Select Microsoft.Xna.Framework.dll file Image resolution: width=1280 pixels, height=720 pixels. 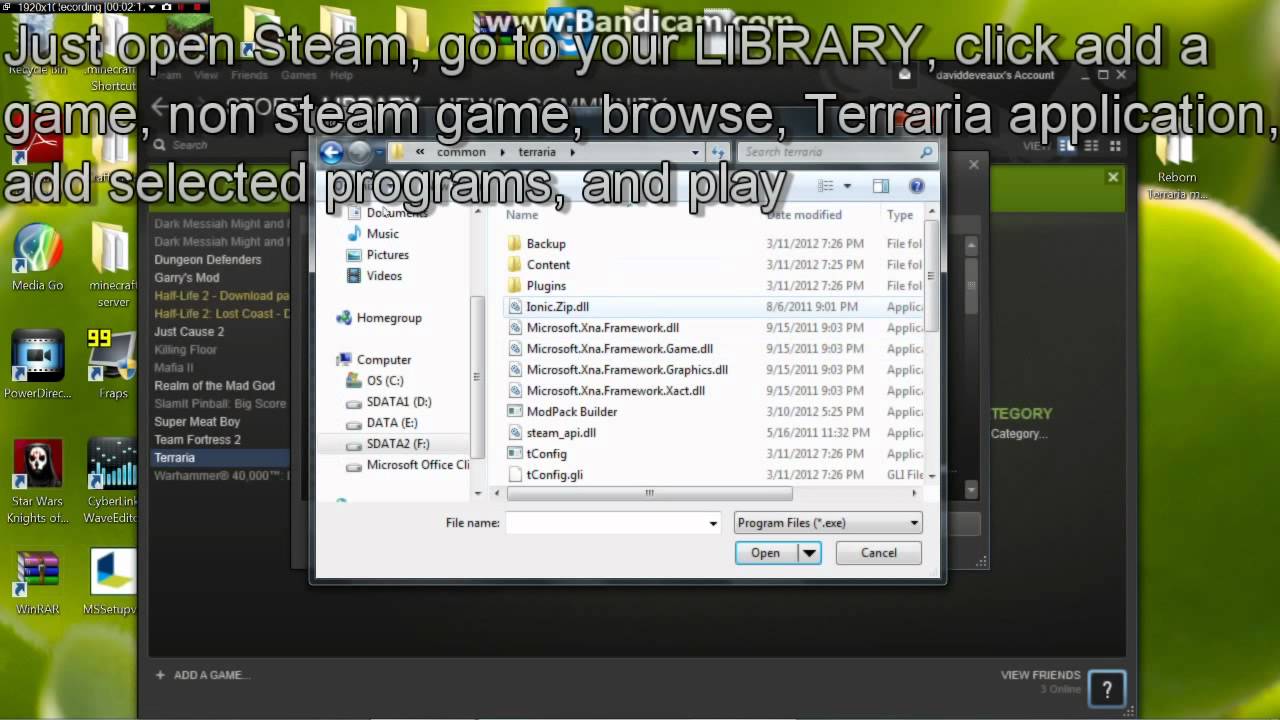pos(602,328)
